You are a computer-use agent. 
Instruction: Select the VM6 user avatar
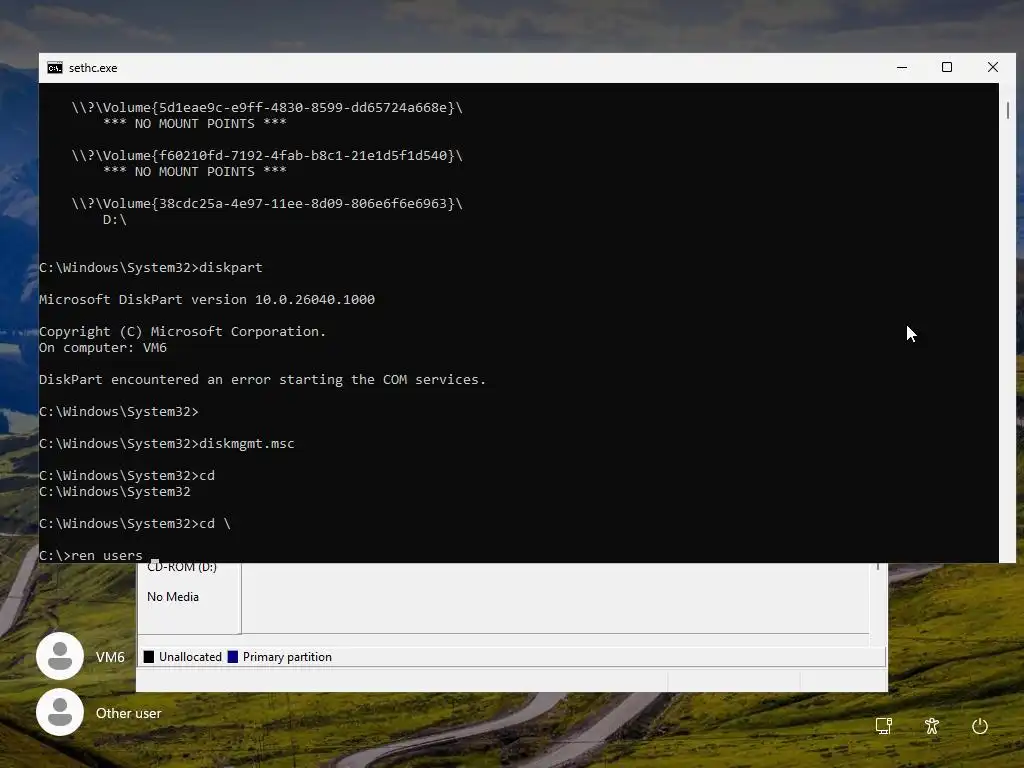(60, 656)
